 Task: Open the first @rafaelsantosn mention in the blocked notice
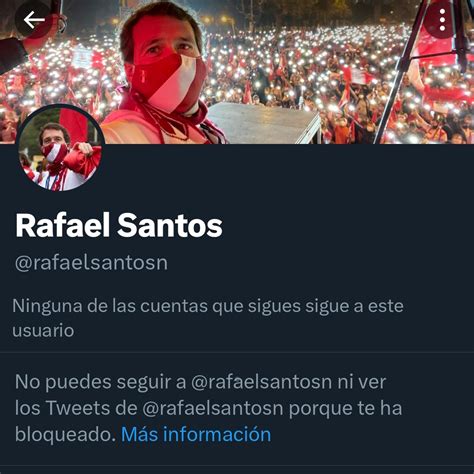pyautogui.click(x=261, y=382)
